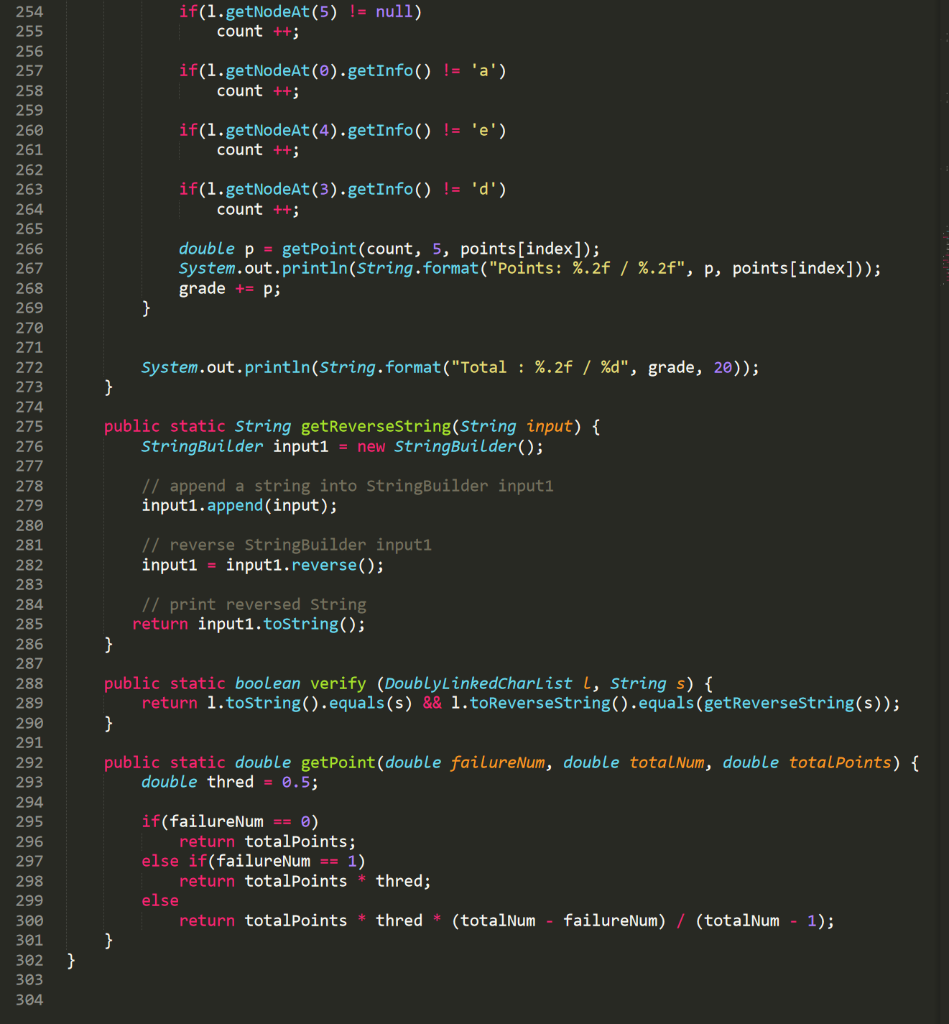
Task: Click the '// print reversed String' comment
Action: tap(254, 604)
